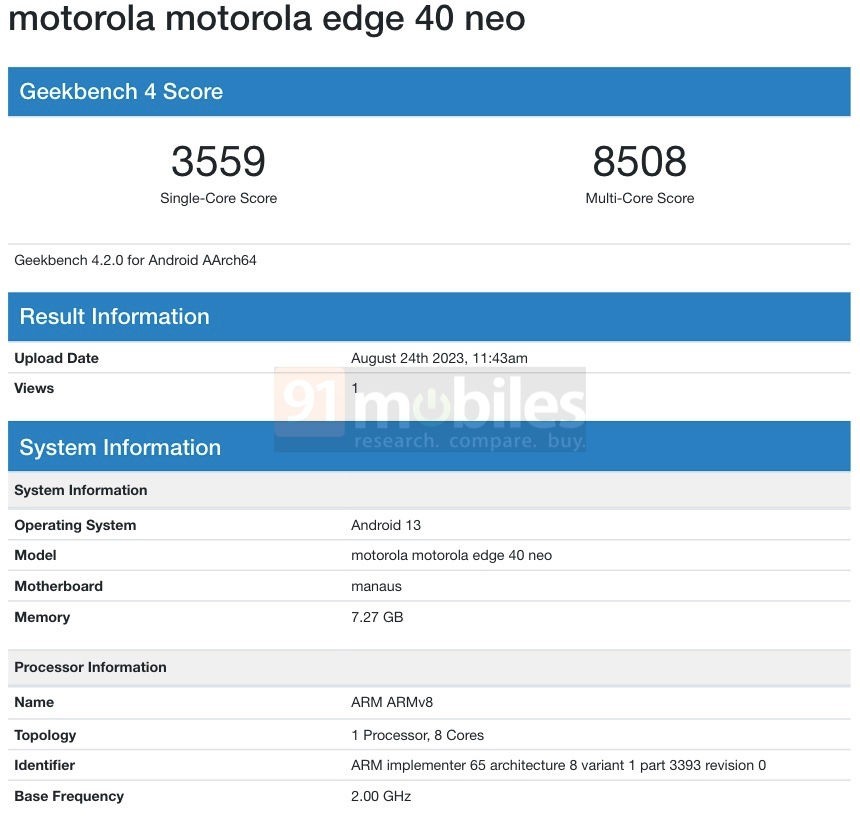Click the Model value 'motorola motorola edge 40 neo'
This screenshot has height=819, width=860.
tap(451, 555)
